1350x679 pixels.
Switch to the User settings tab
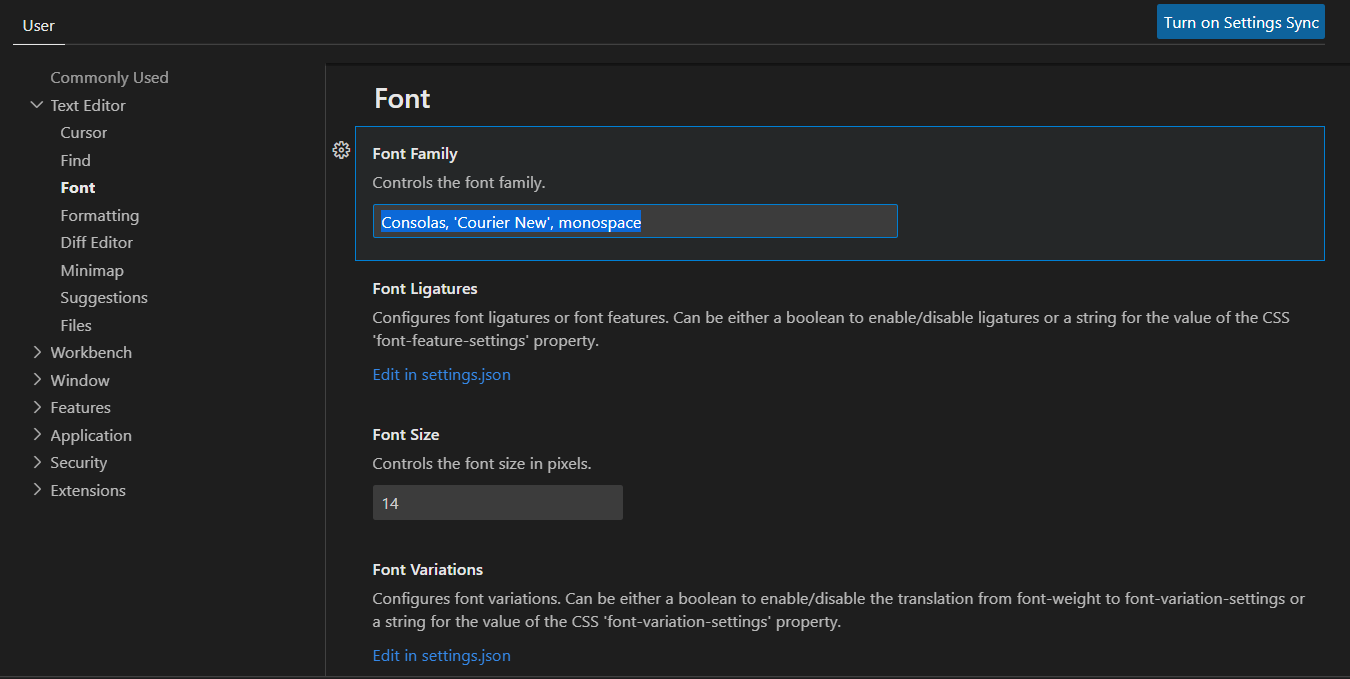[39, 25]
